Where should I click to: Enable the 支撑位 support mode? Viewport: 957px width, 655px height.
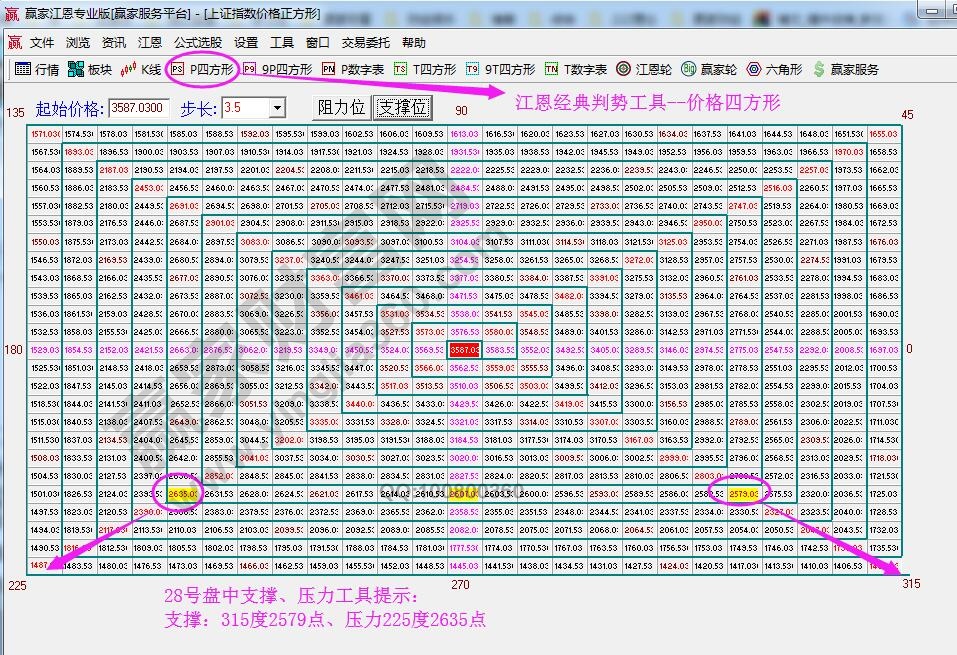click(403, 107)
